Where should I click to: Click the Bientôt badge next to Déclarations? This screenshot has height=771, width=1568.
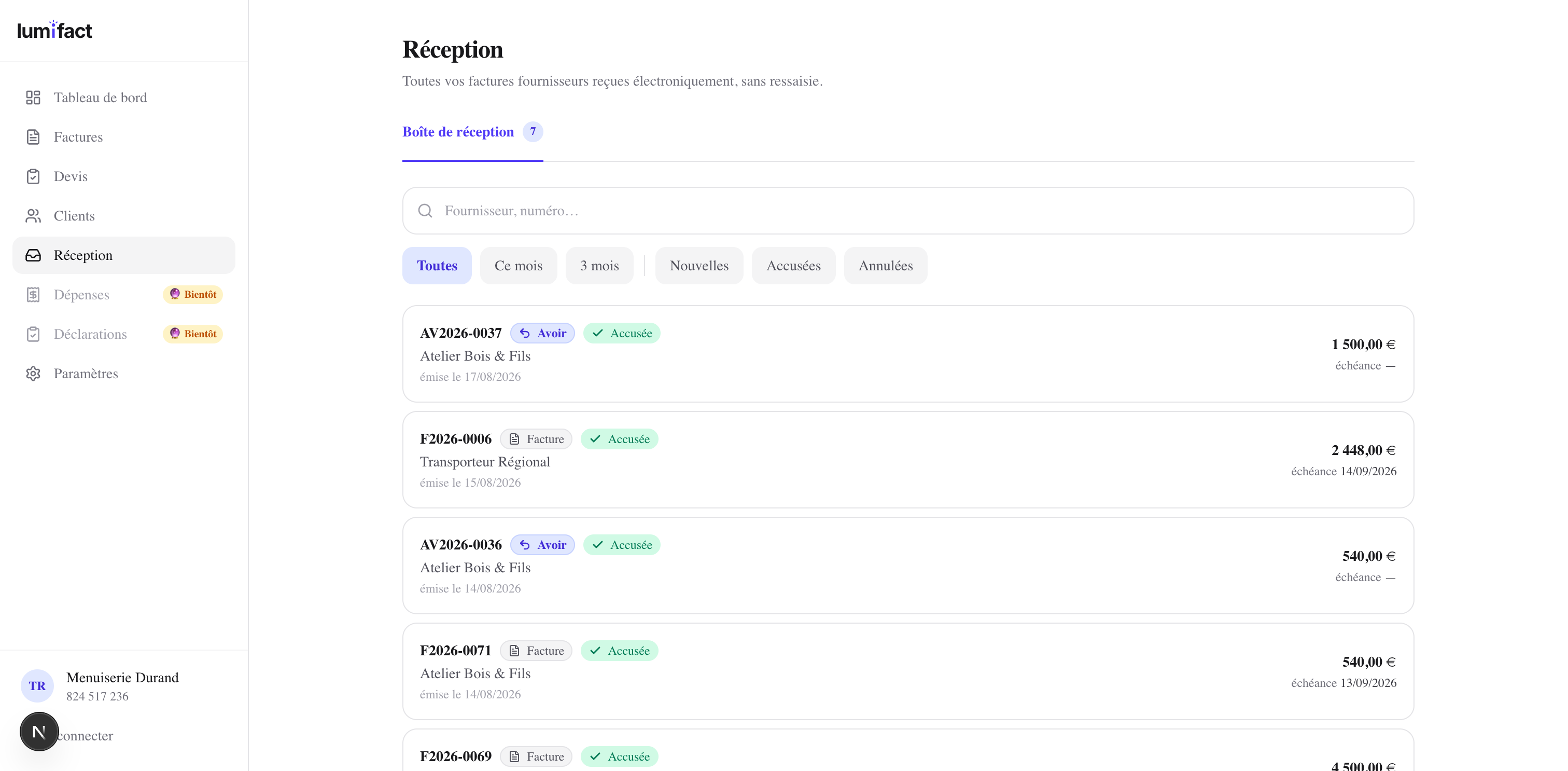[192, 334]
